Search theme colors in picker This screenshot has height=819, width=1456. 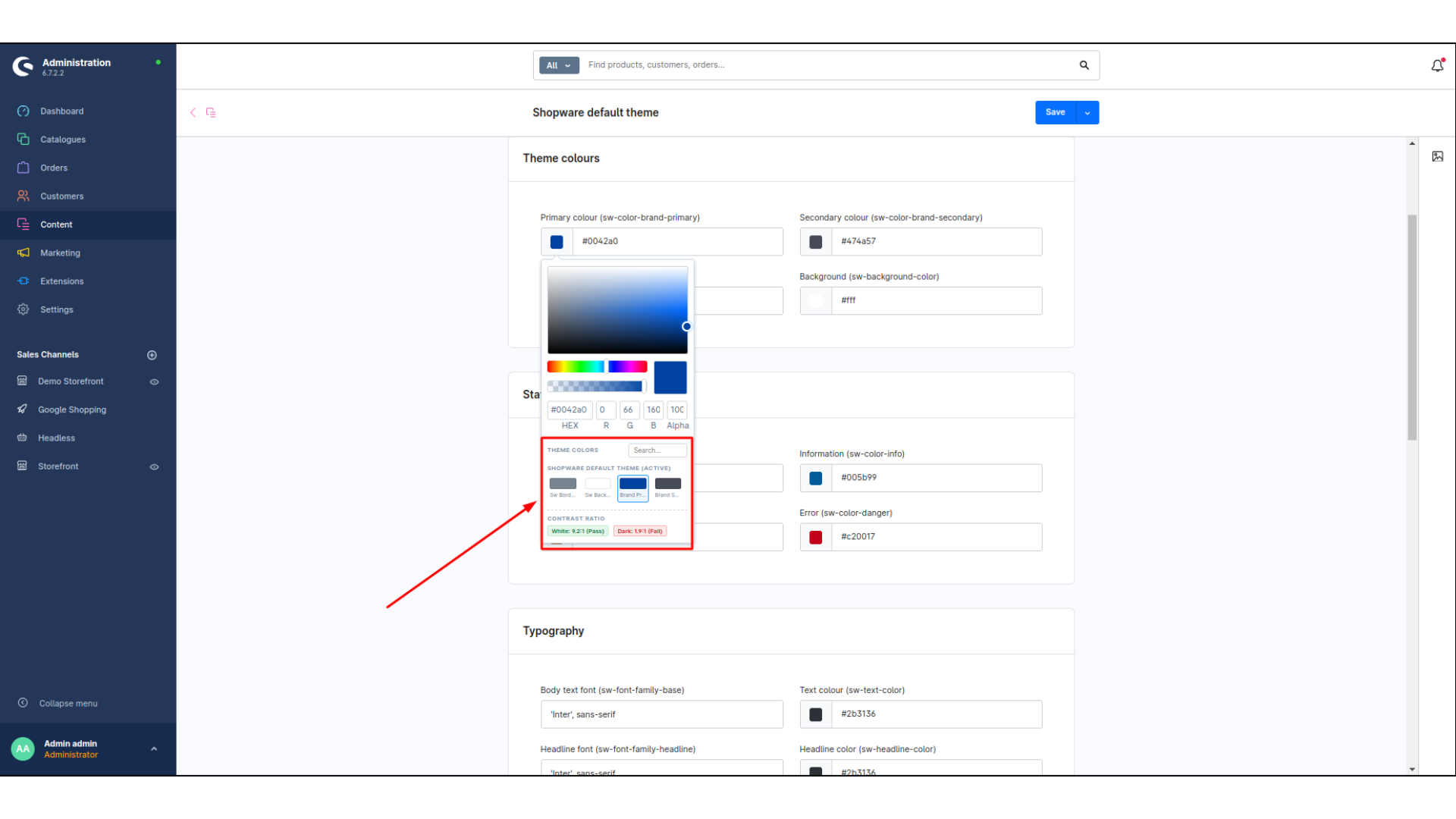click(x=657, y=450)
